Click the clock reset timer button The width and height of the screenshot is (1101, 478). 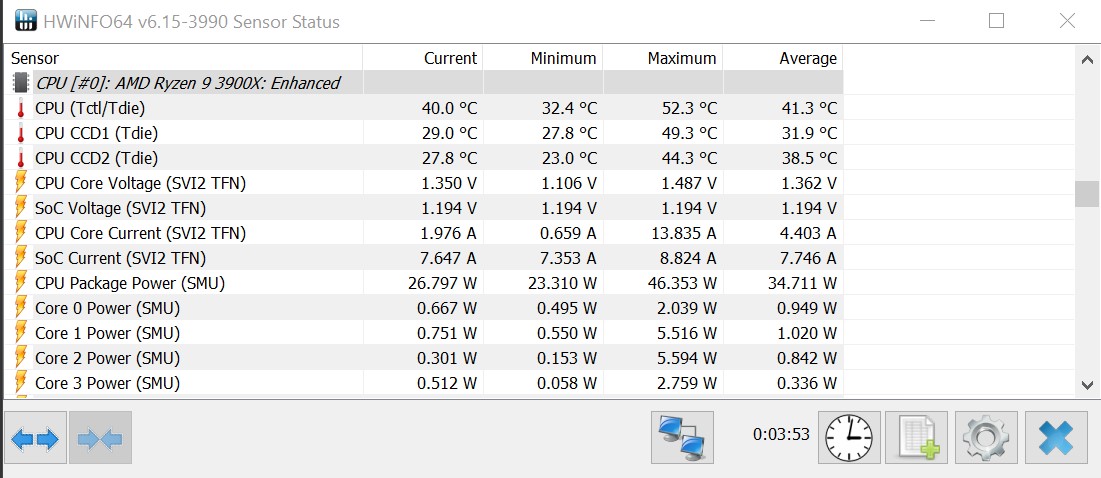[x=848, y=438]
